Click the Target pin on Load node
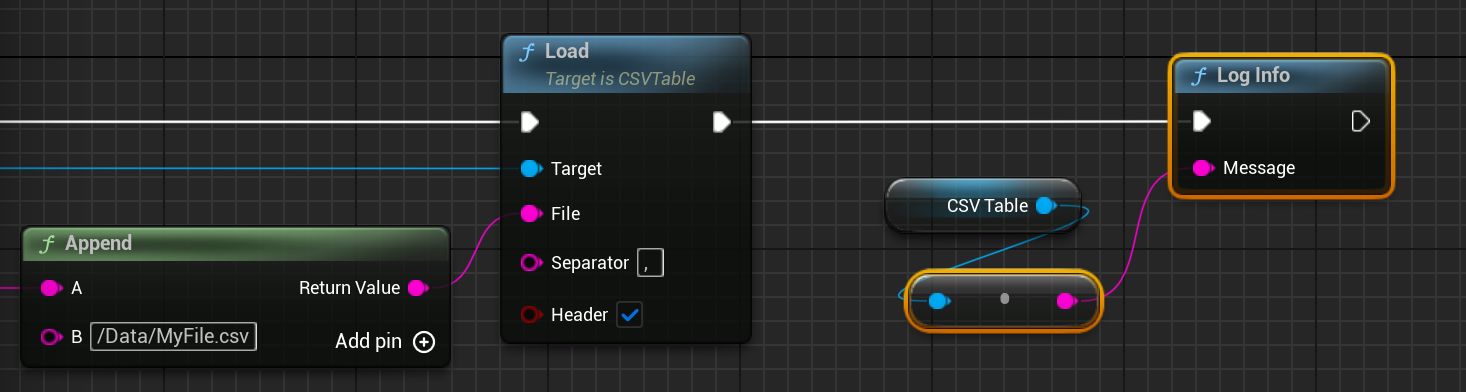Viewport: 1466px width, 392px height. (x=531, y=168)
